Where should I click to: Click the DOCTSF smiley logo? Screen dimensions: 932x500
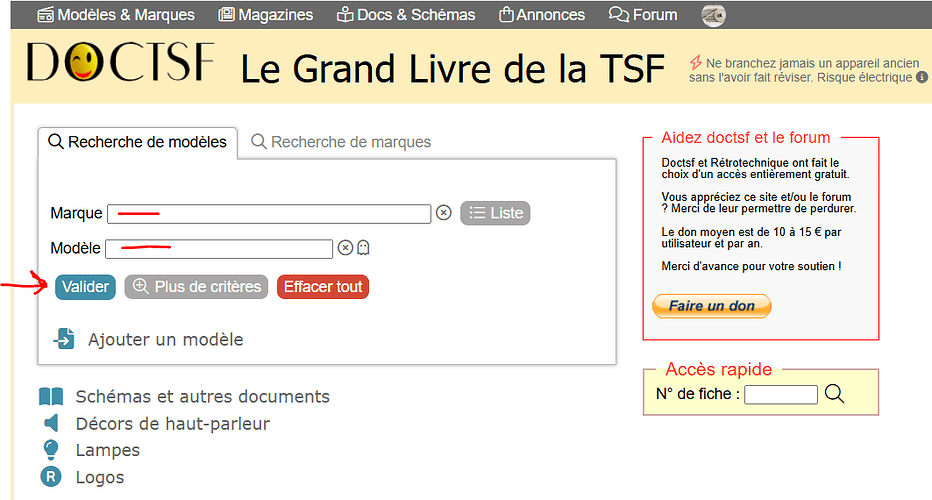click(120, 63)
